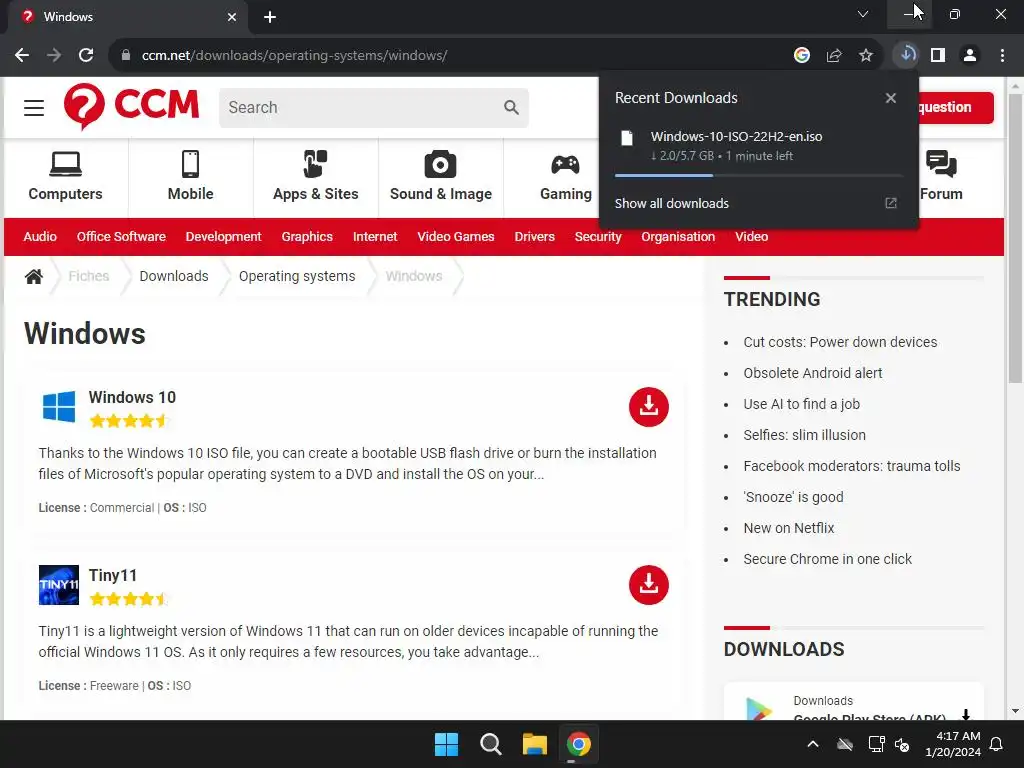Open trending 'Use AI to find a job'
This screenshot has width=1024, height=768.
[801, 404]
